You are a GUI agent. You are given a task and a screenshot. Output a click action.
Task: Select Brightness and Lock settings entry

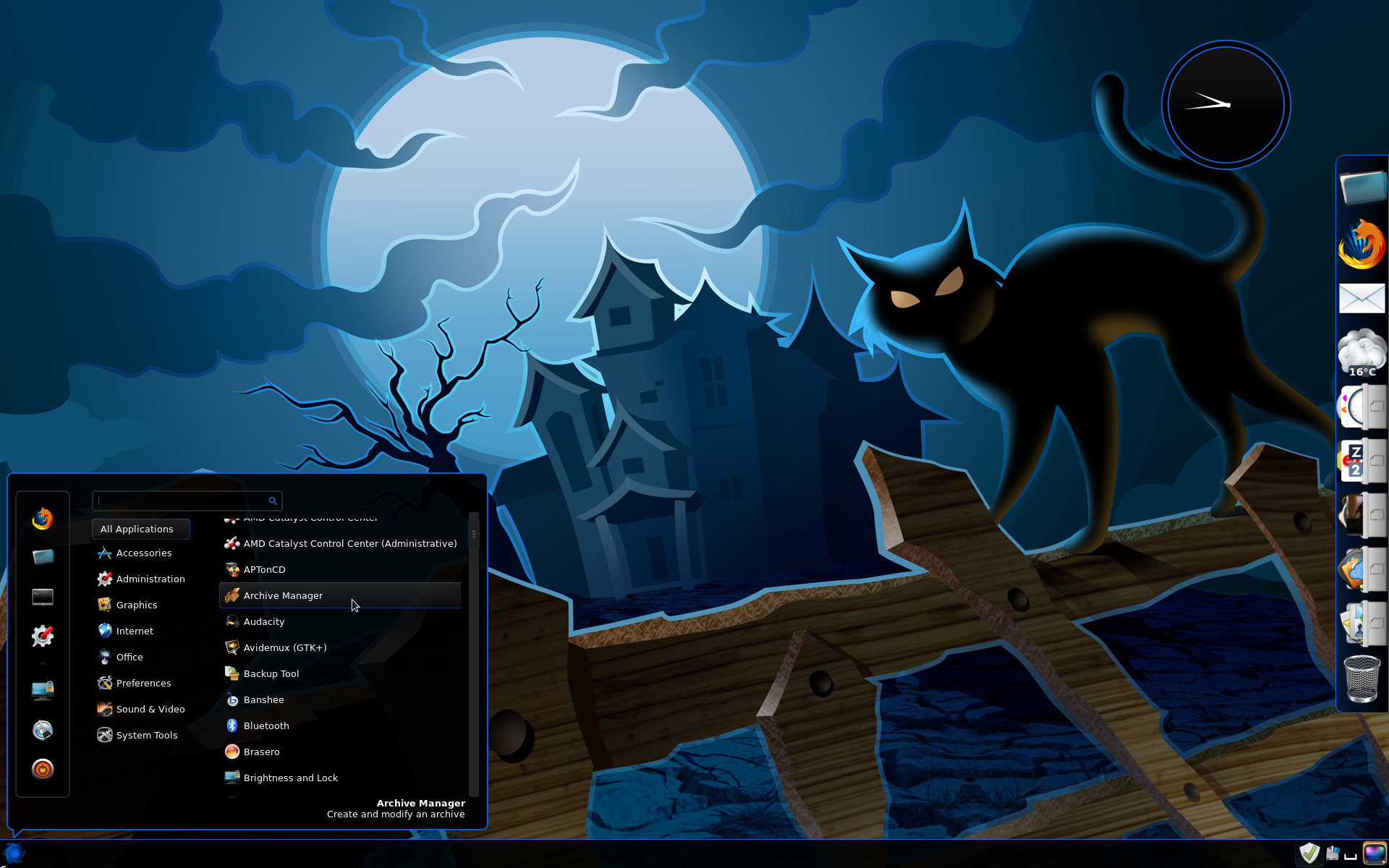point(290,777)
